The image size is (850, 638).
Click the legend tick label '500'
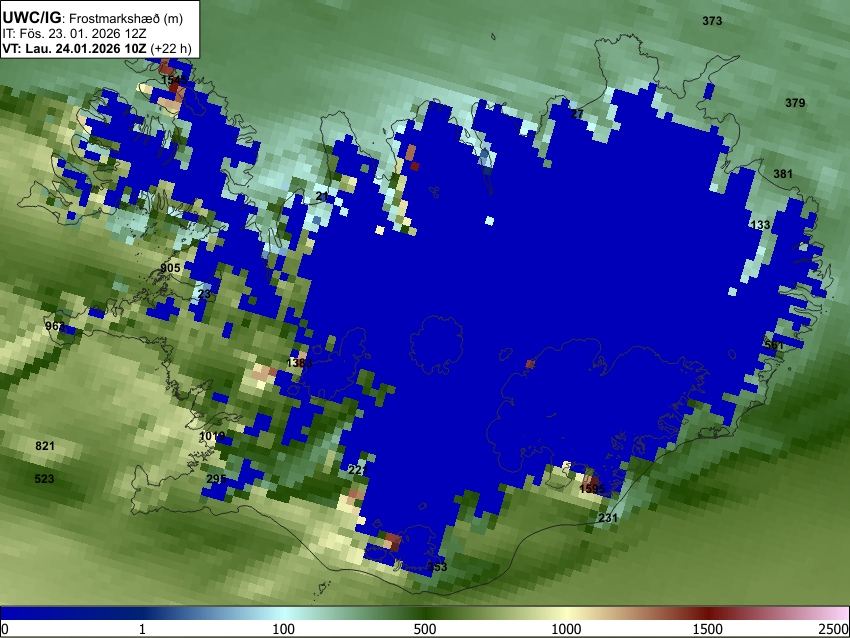click(x=425, y=629)
